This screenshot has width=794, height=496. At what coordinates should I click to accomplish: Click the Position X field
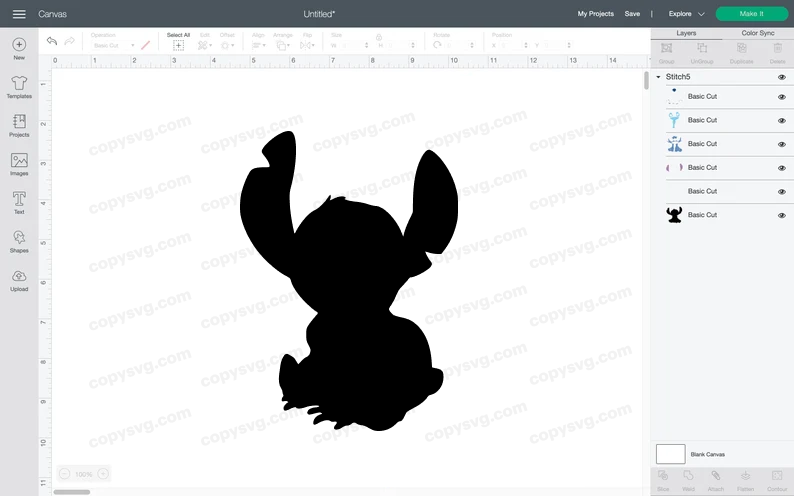513,46
